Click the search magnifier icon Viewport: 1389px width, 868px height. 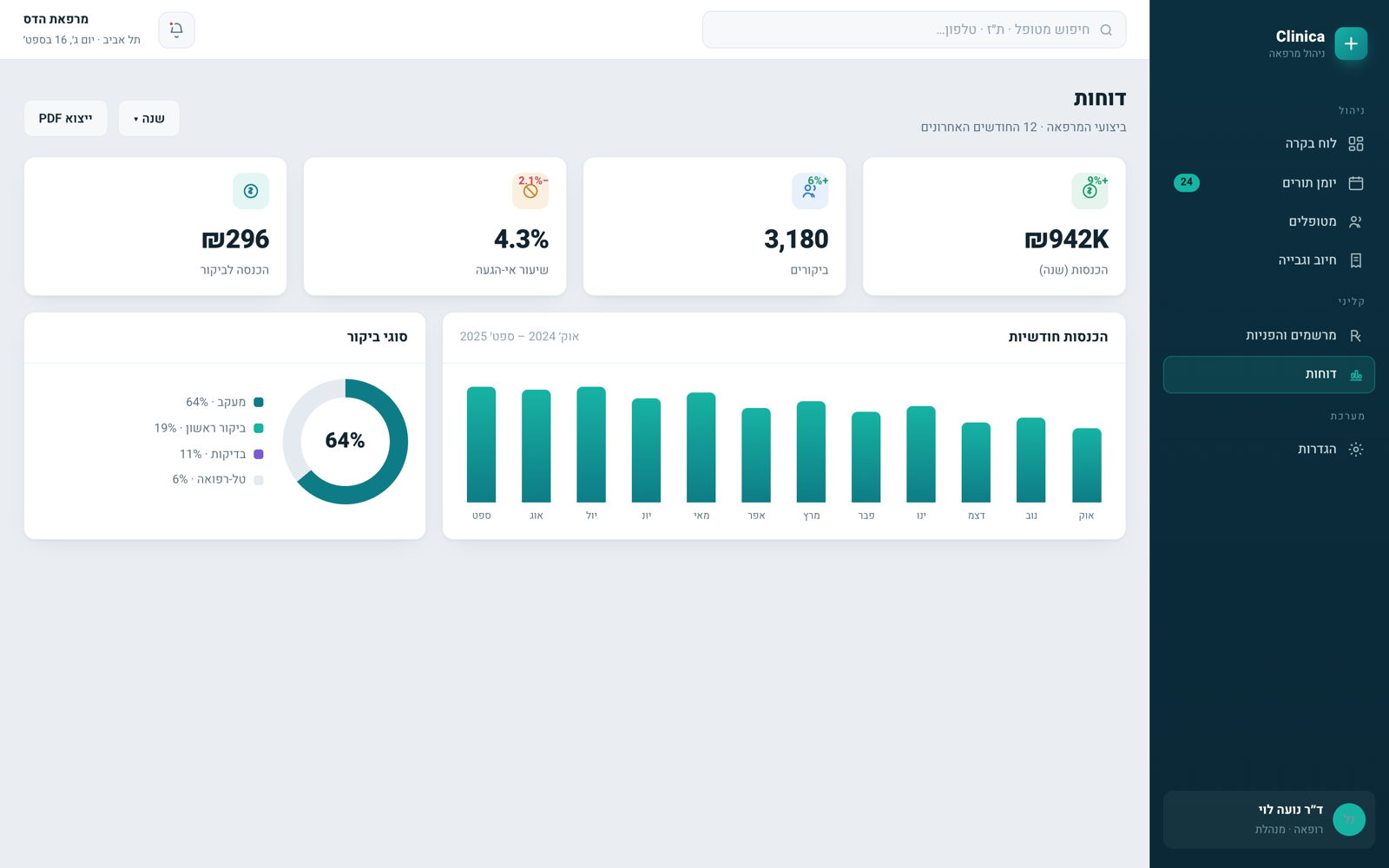[x=1106, y=30]
